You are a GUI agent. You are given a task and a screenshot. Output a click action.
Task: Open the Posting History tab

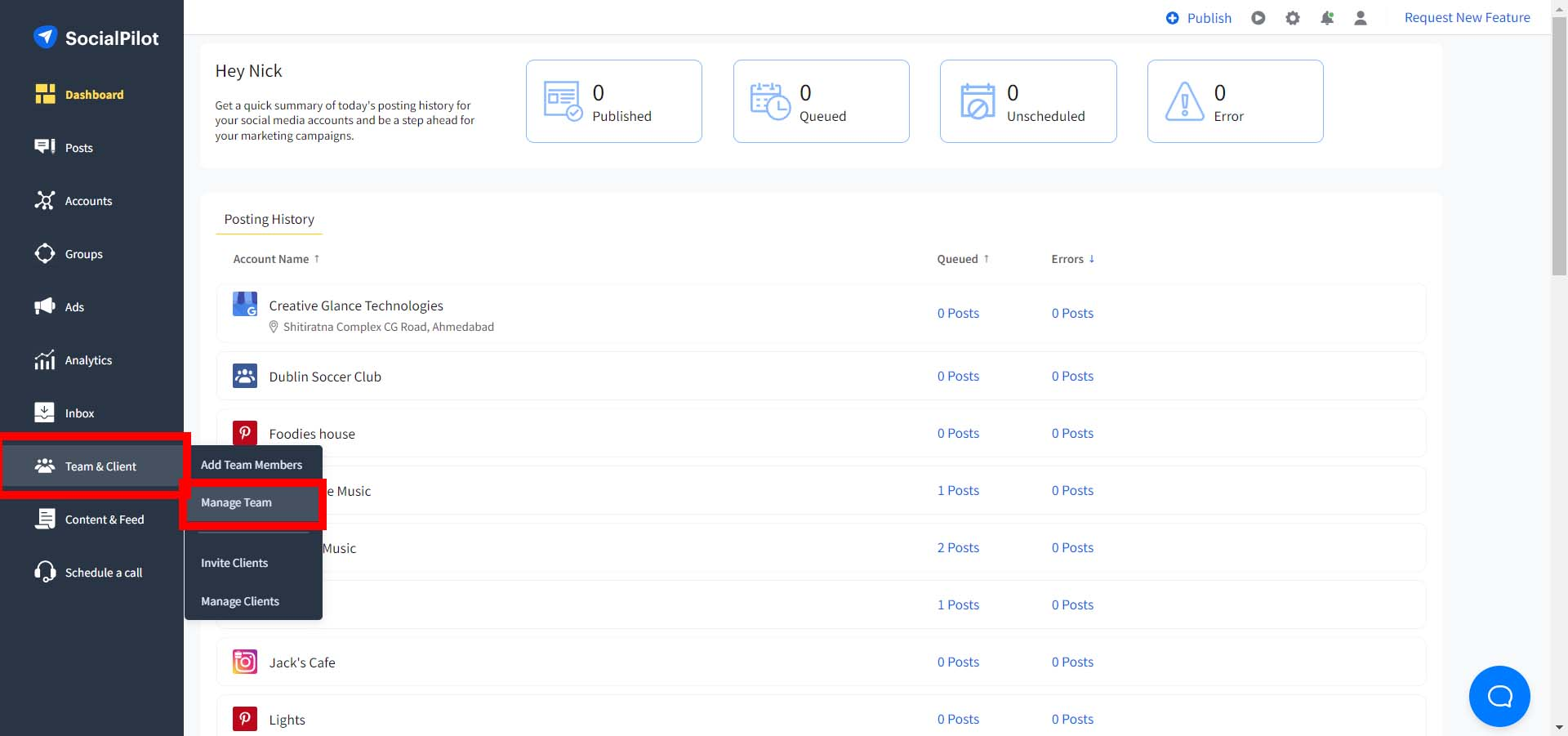269,219
